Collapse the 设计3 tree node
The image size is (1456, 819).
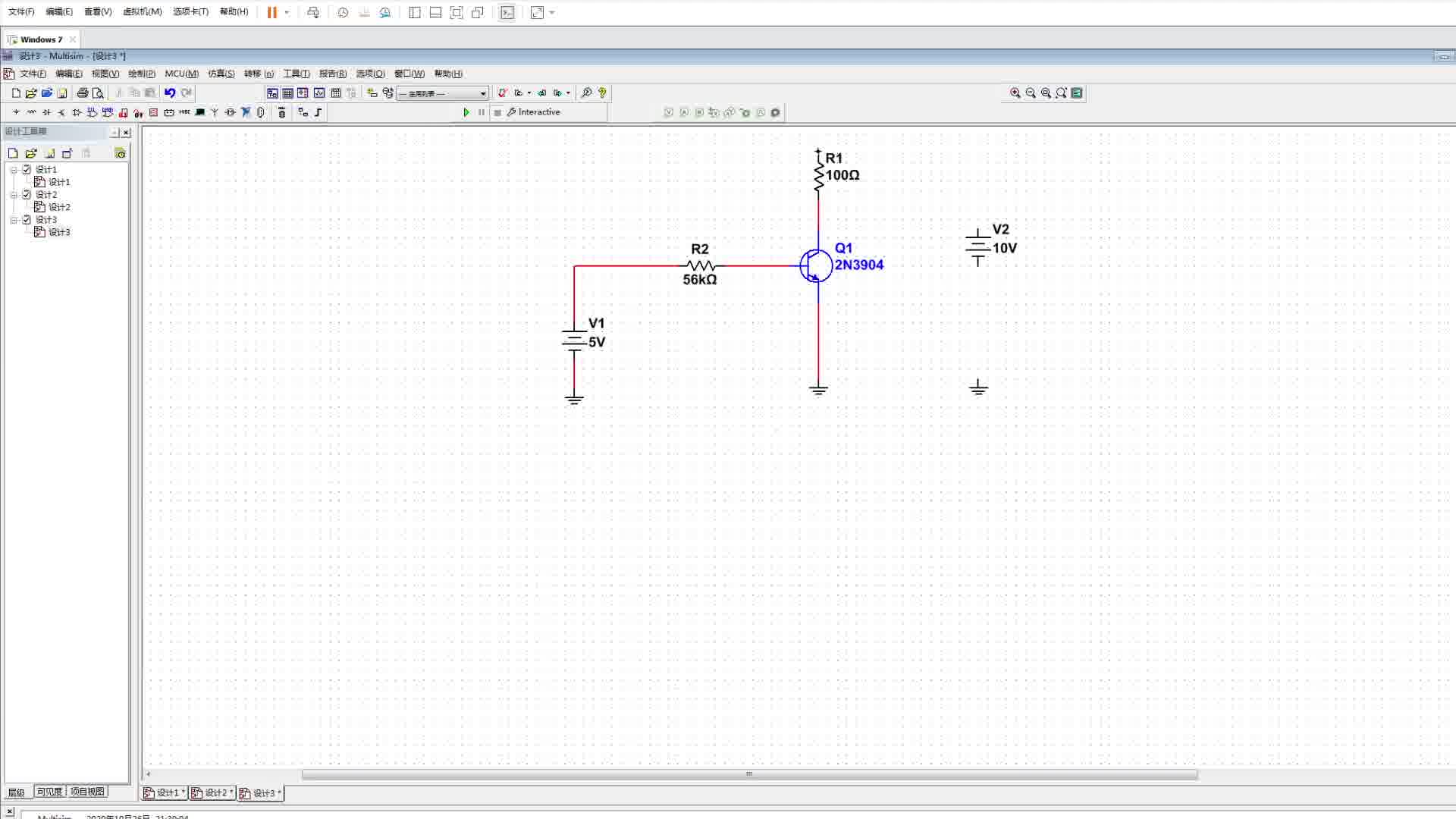pyautogui.click(x=14, y=219)
